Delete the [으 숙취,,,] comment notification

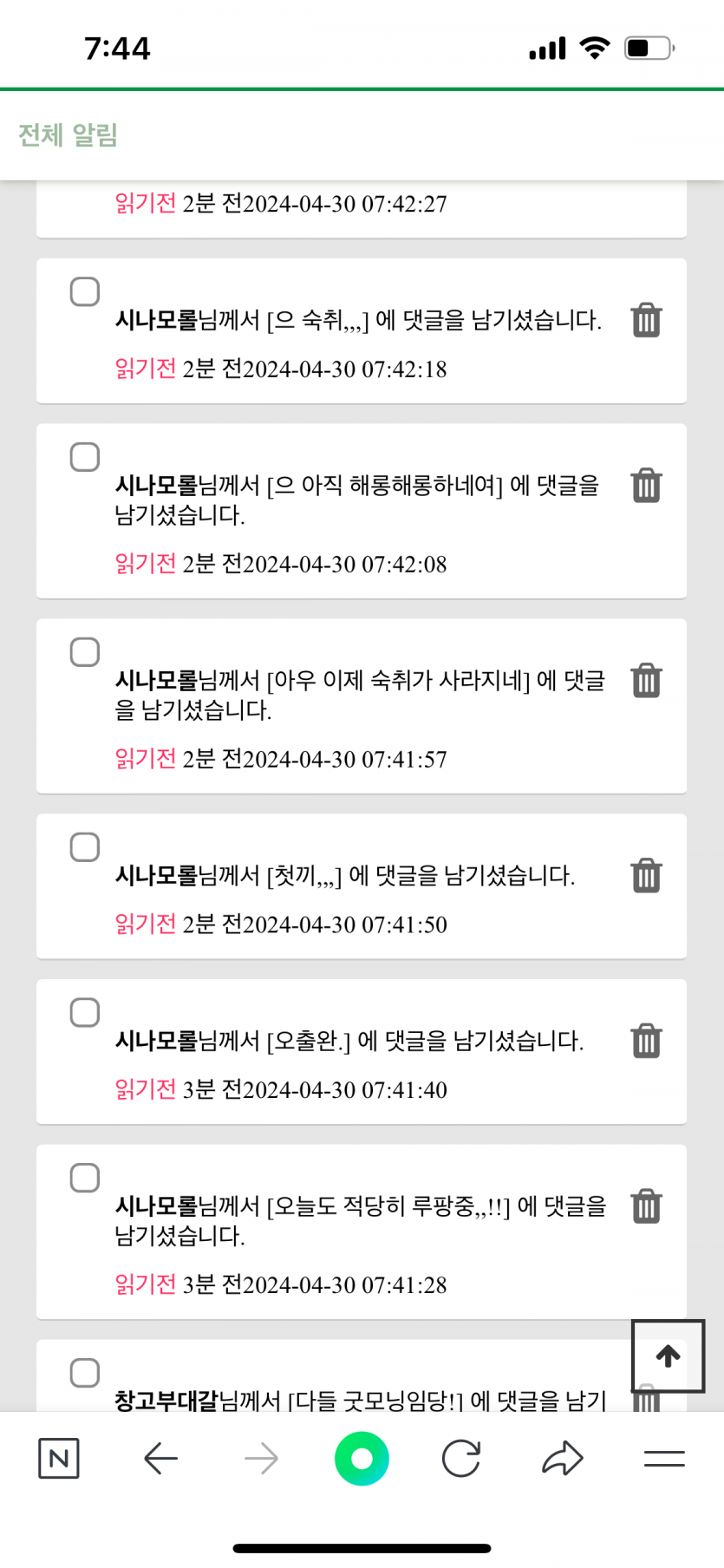point(646,320)
